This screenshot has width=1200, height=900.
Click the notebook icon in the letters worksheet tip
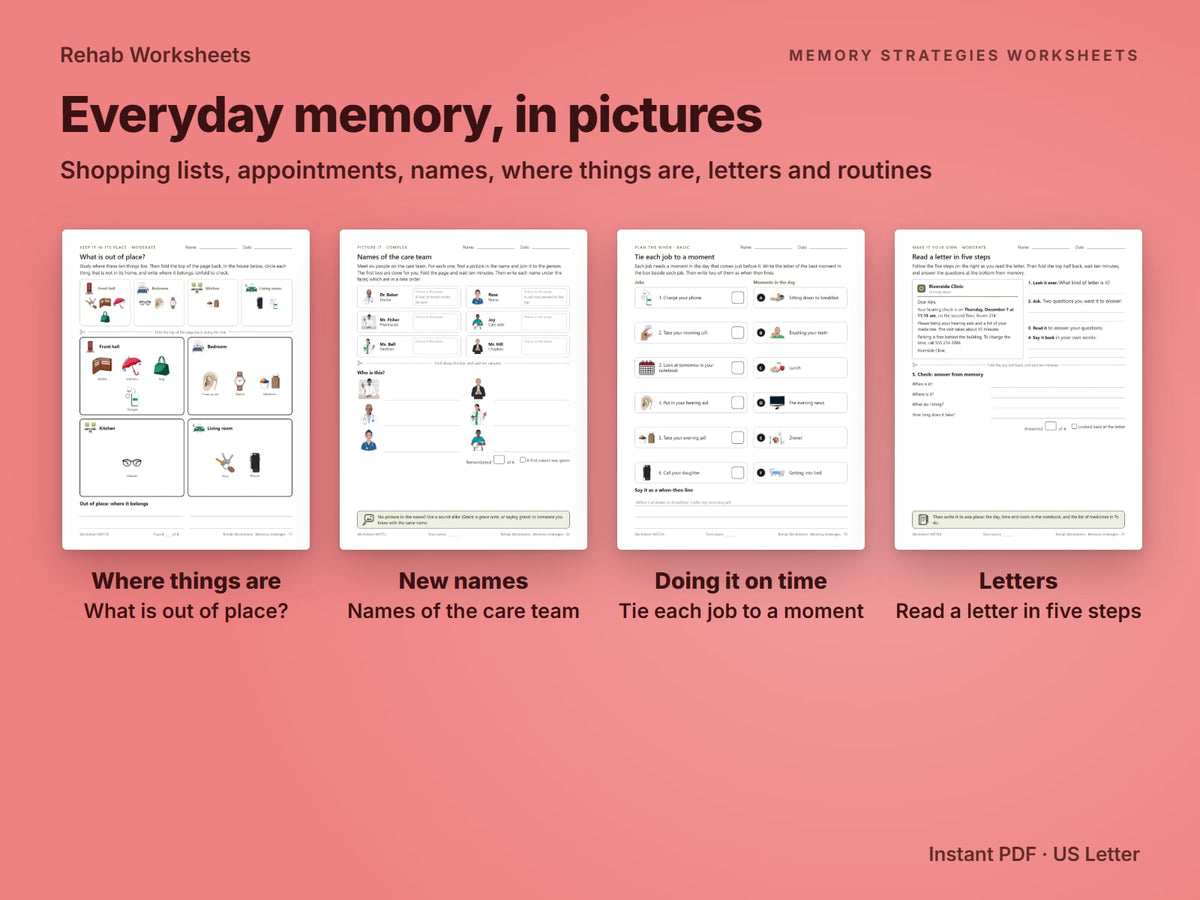coord(923,520)
